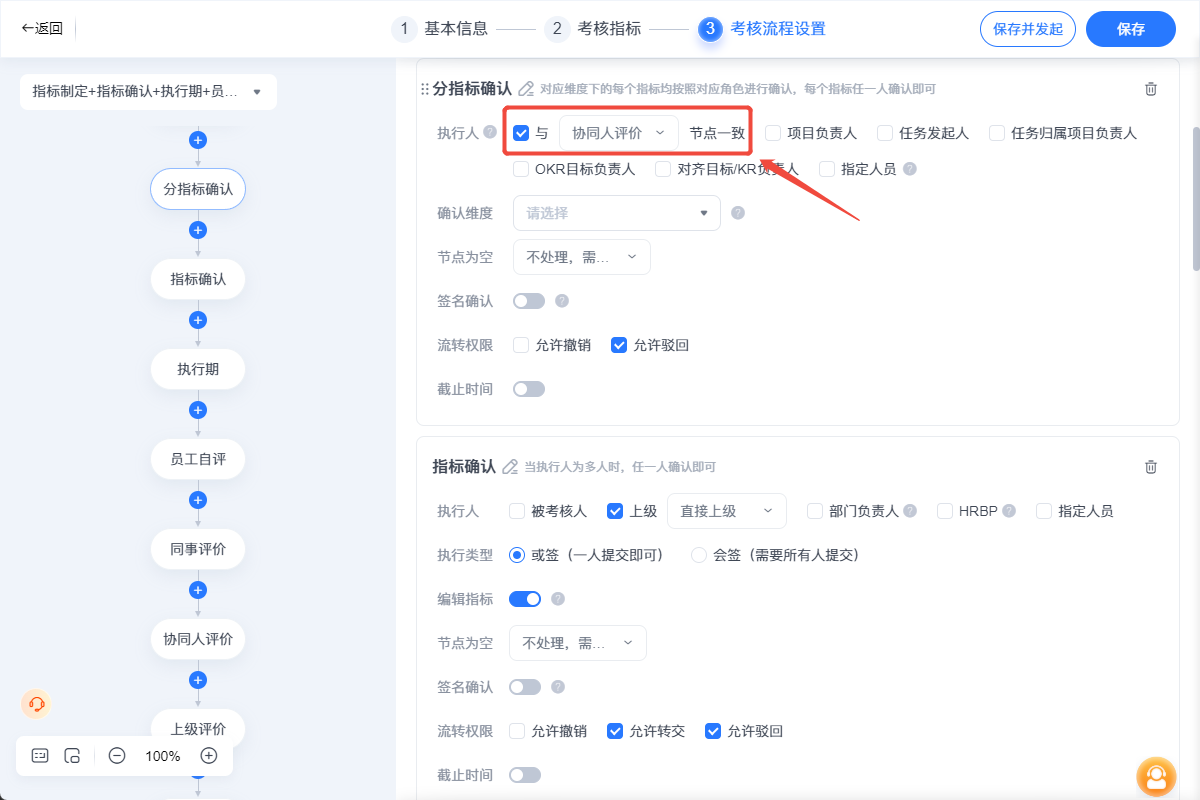Delete the 分指标确认 node via its trash icon

pos(1151,89)
